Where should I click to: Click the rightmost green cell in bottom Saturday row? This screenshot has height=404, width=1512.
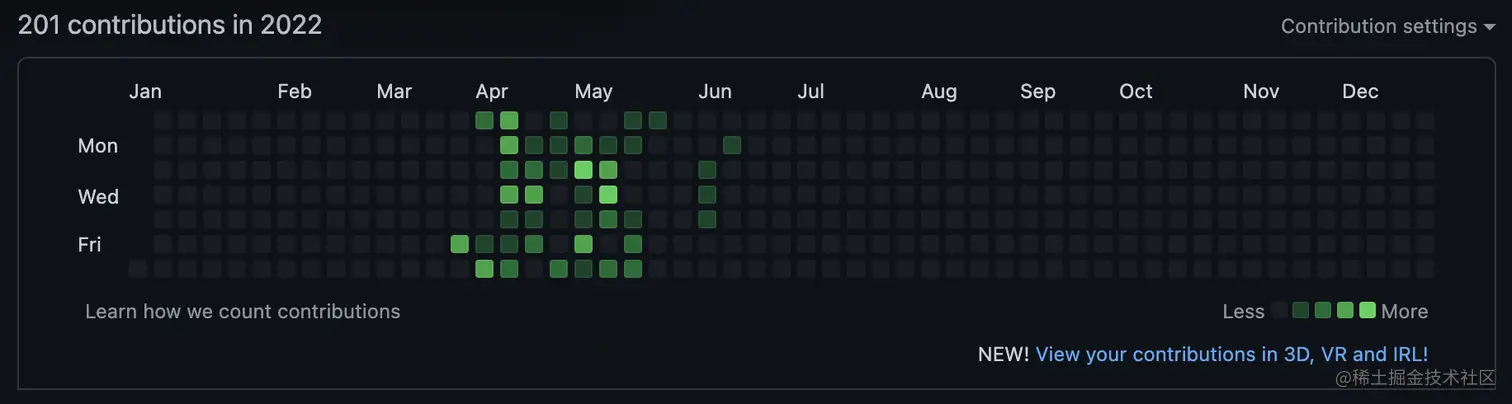[x=633, y=268]
